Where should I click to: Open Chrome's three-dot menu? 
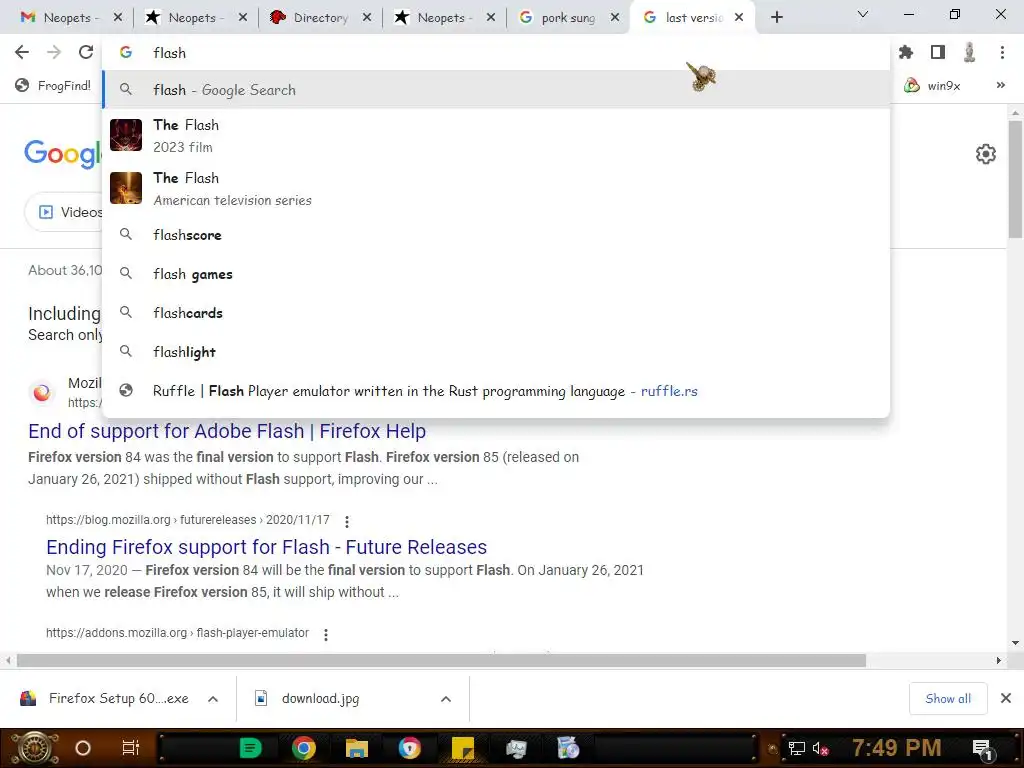coord(1002,52)
